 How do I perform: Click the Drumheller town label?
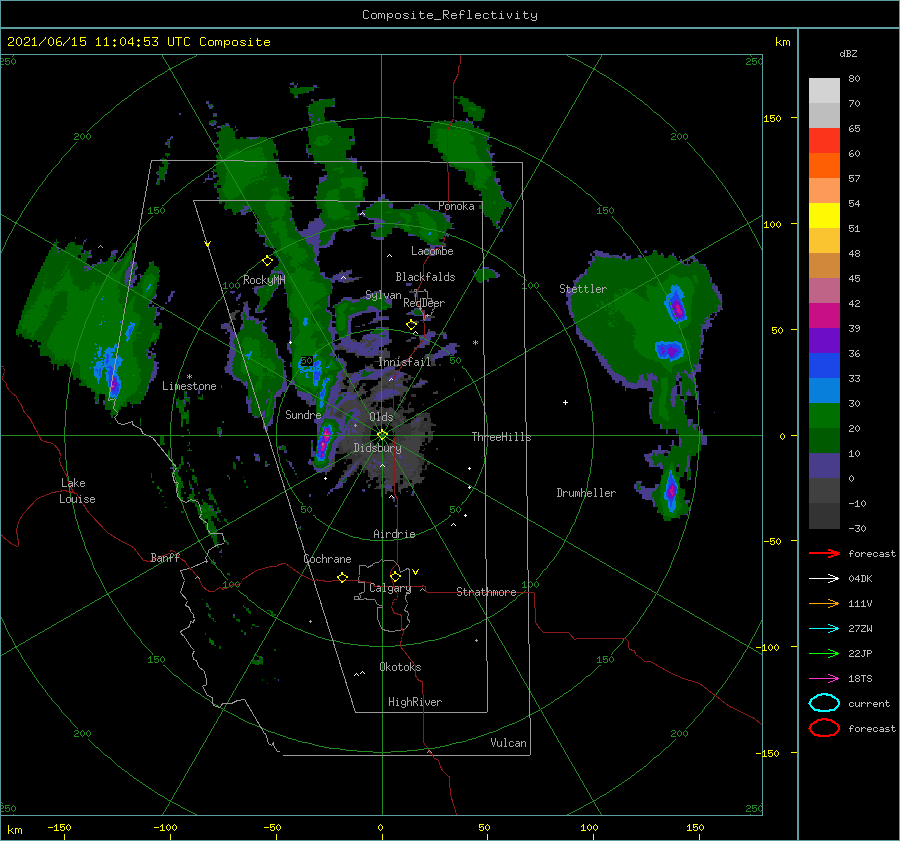(586, 493)
